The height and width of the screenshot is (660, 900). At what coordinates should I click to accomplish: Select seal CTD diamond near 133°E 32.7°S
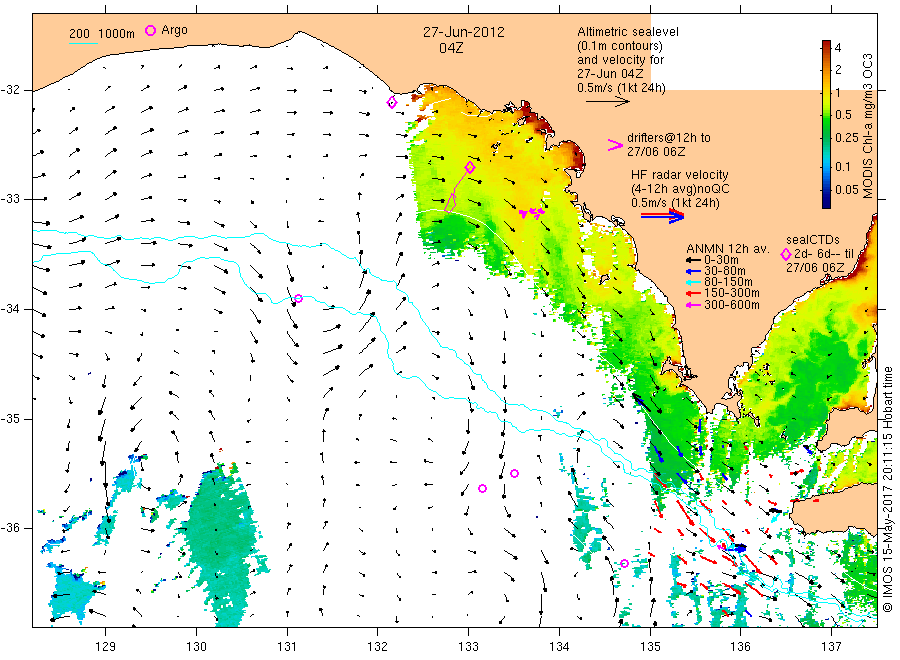pos(470,167)
